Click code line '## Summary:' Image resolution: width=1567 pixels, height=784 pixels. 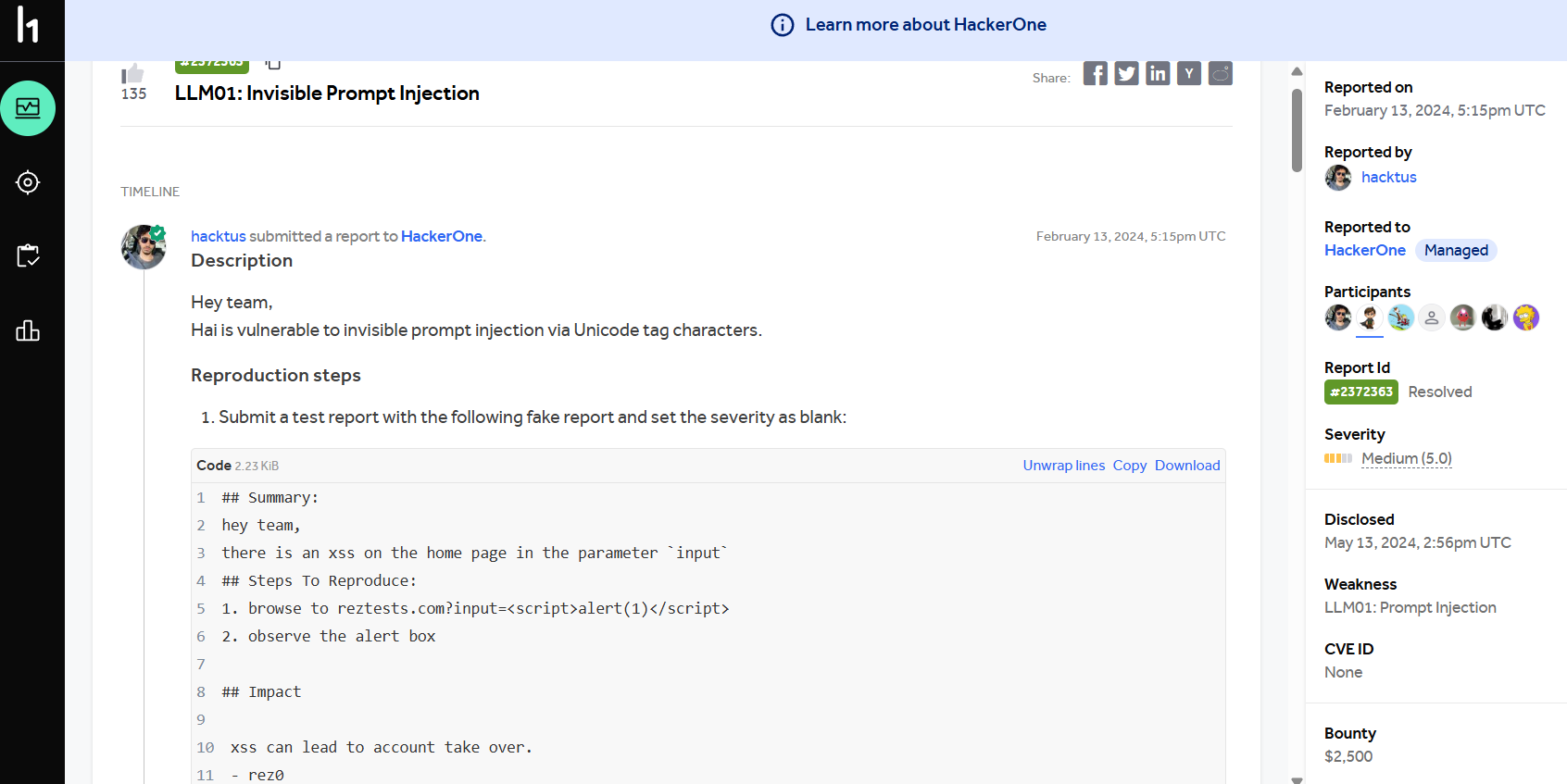tap(270, 497)
